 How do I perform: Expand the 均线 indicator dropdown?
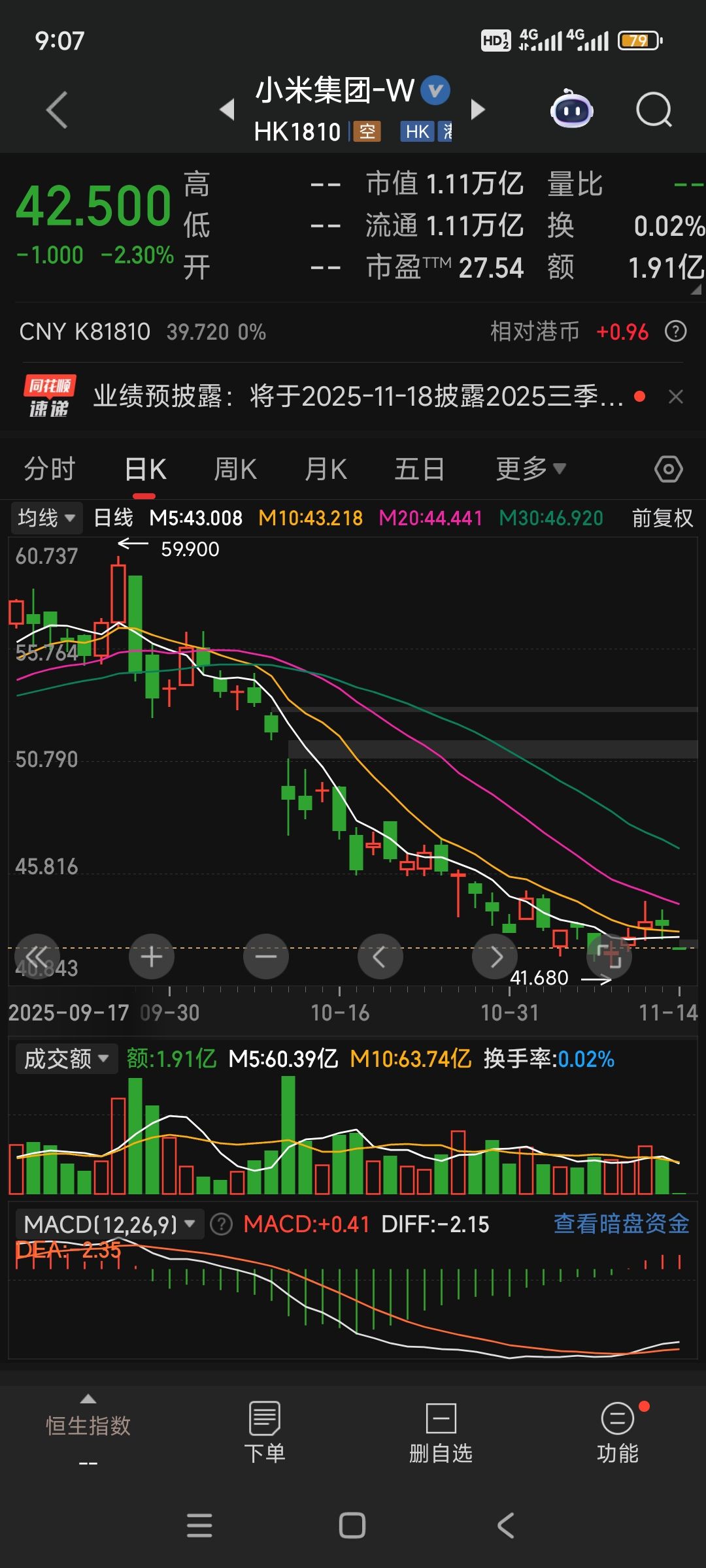pyautogui.click(x=46, y=518)
